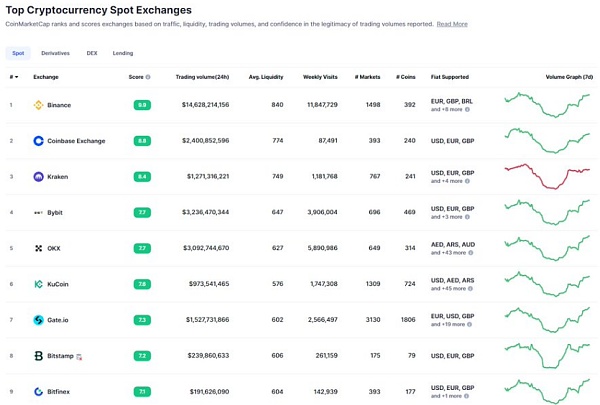Click the KuCoin logo icon

click(39, 284)
